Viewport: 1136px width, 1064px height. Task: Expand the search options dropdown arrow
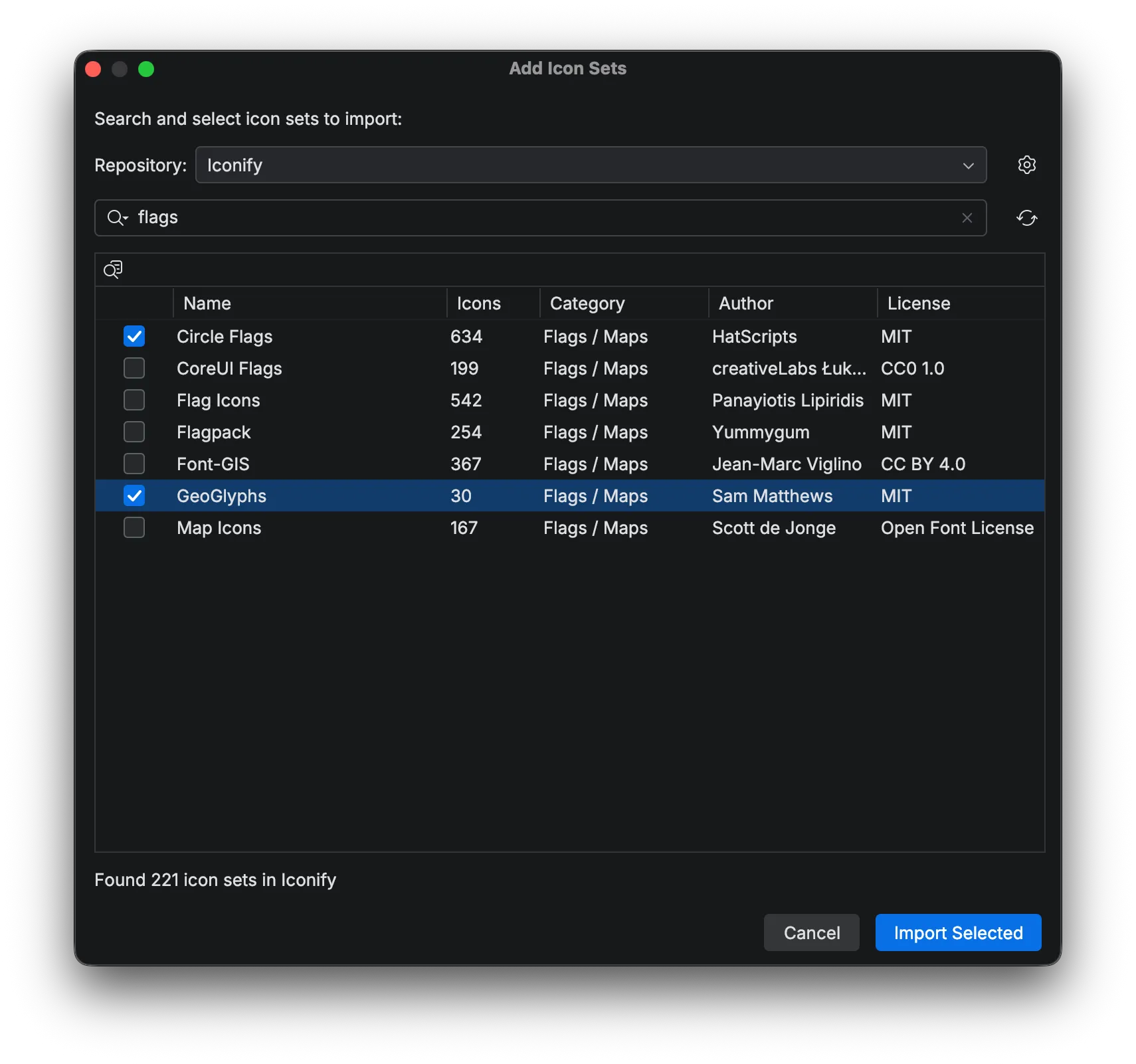point(126,218)
